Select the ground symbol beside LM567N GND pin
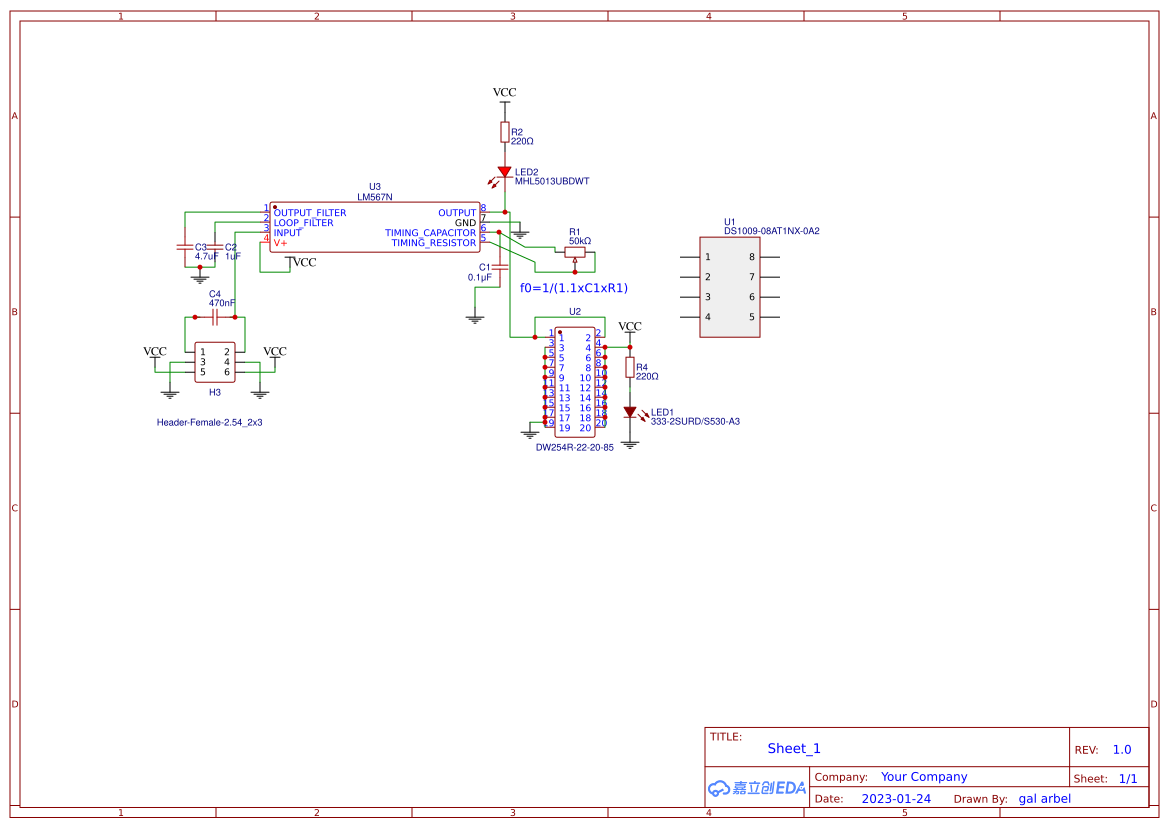 520,234
